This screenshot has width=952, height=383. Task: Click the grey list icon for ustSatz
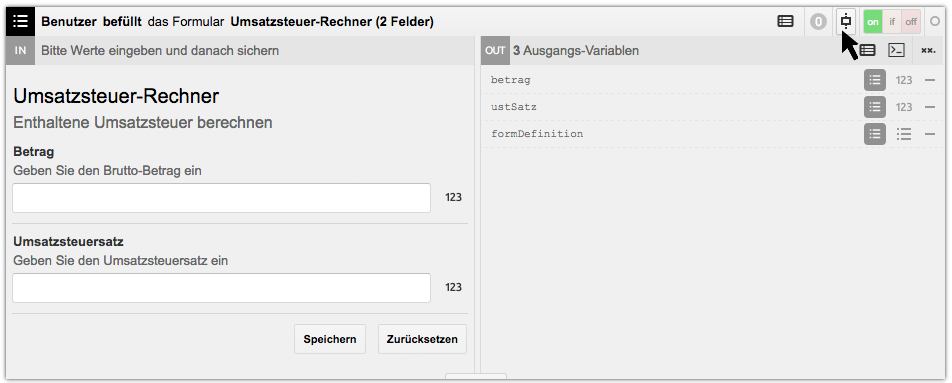pyautogui.click(x=875, y=107)
